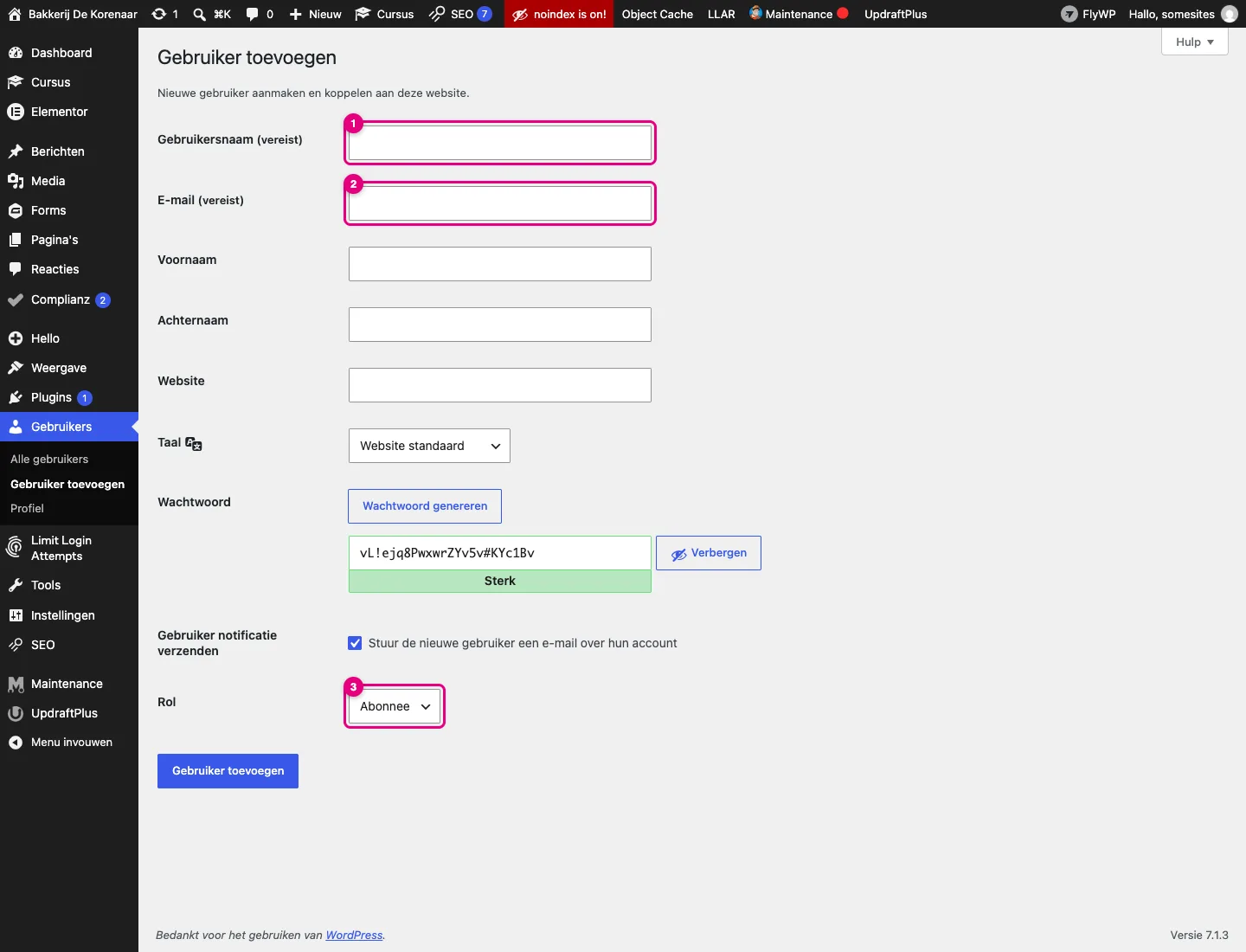Uncheck the send user notification checkbox

355,643
